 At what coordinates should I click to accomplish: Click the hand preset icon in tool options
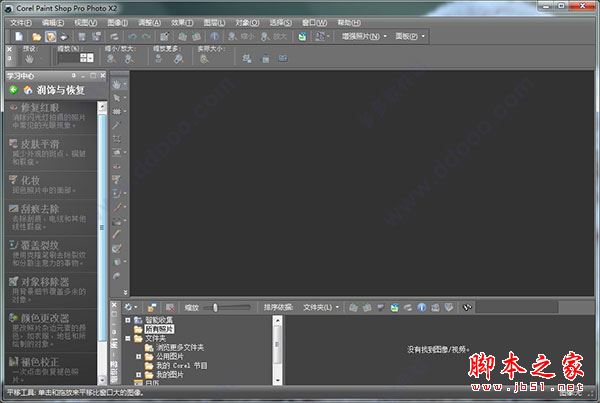tap(29, 59)
